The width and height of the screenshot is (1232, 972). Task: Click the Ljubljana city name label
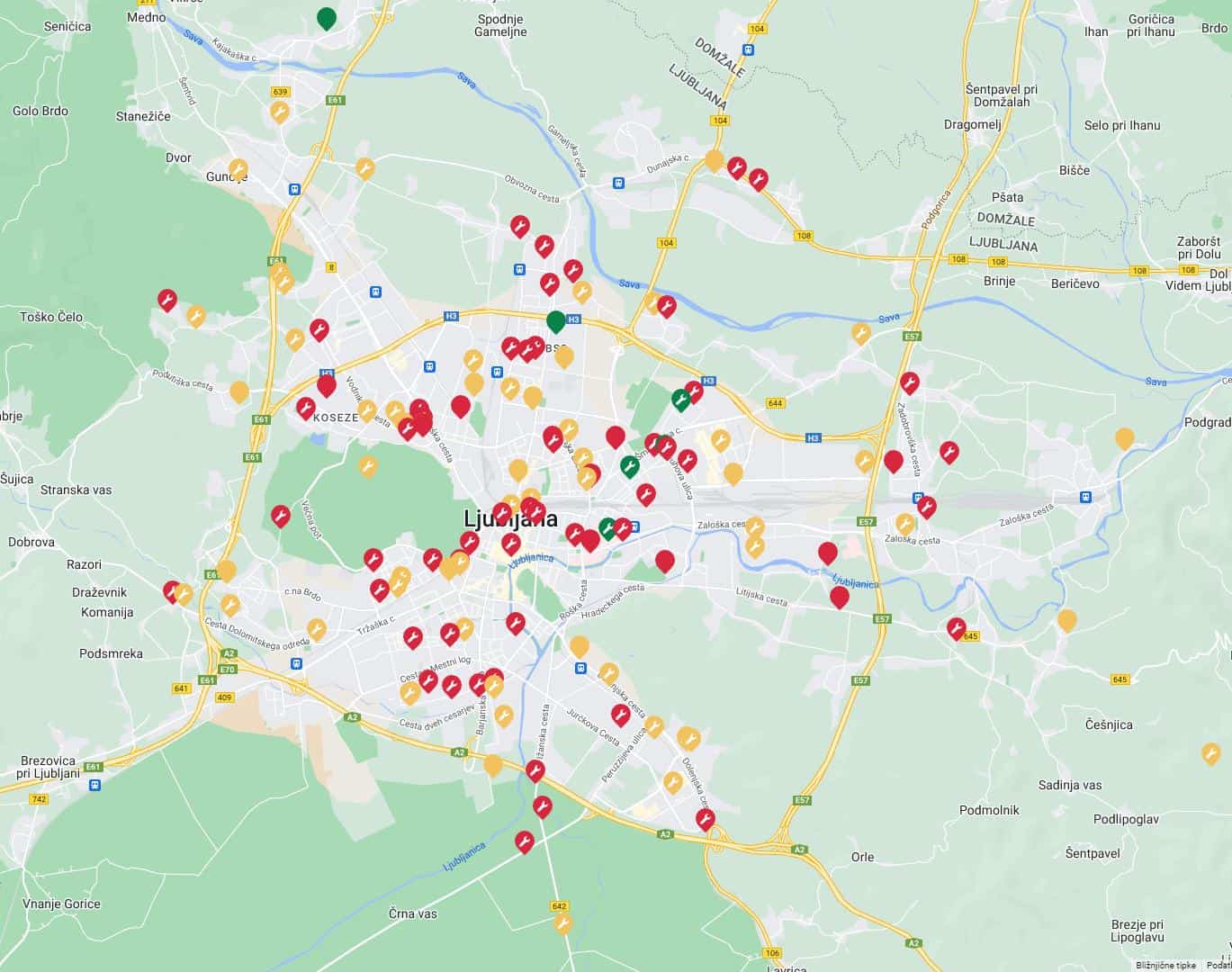[510, 518]
